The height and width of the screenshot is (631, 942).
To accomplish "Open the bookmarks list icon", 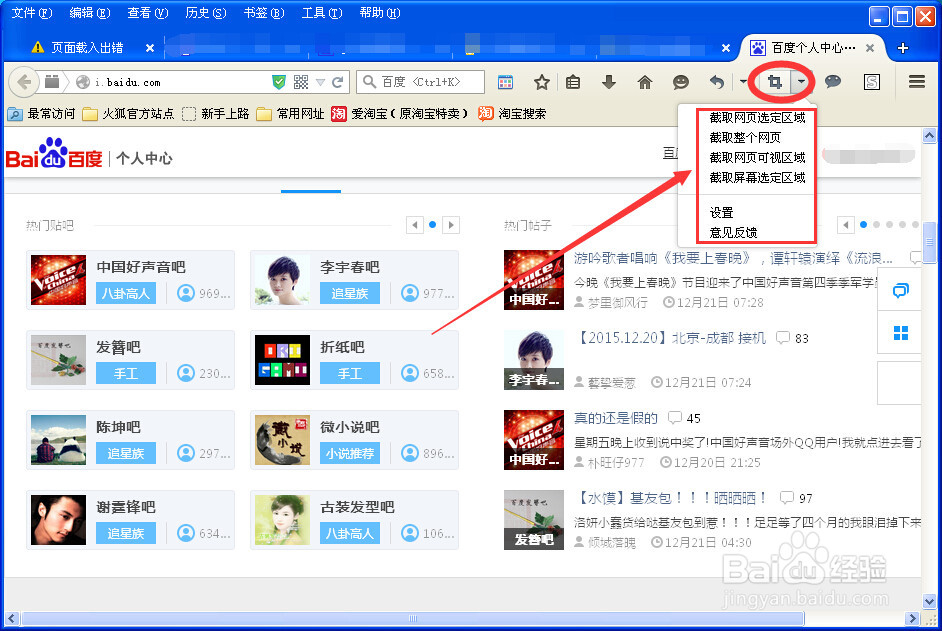I will (573, 82).
